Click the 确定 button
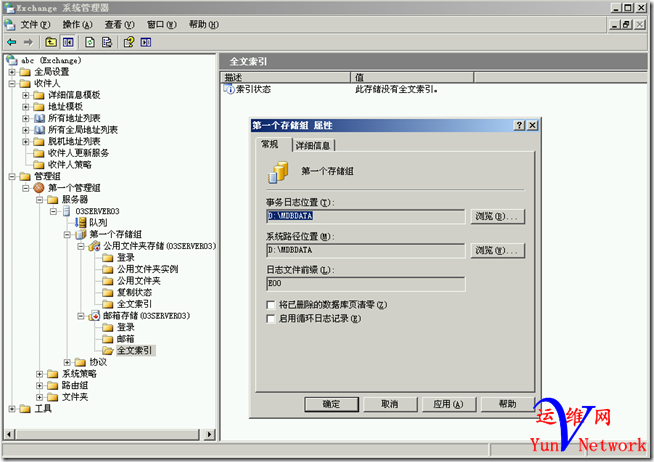 coord(332,404)
